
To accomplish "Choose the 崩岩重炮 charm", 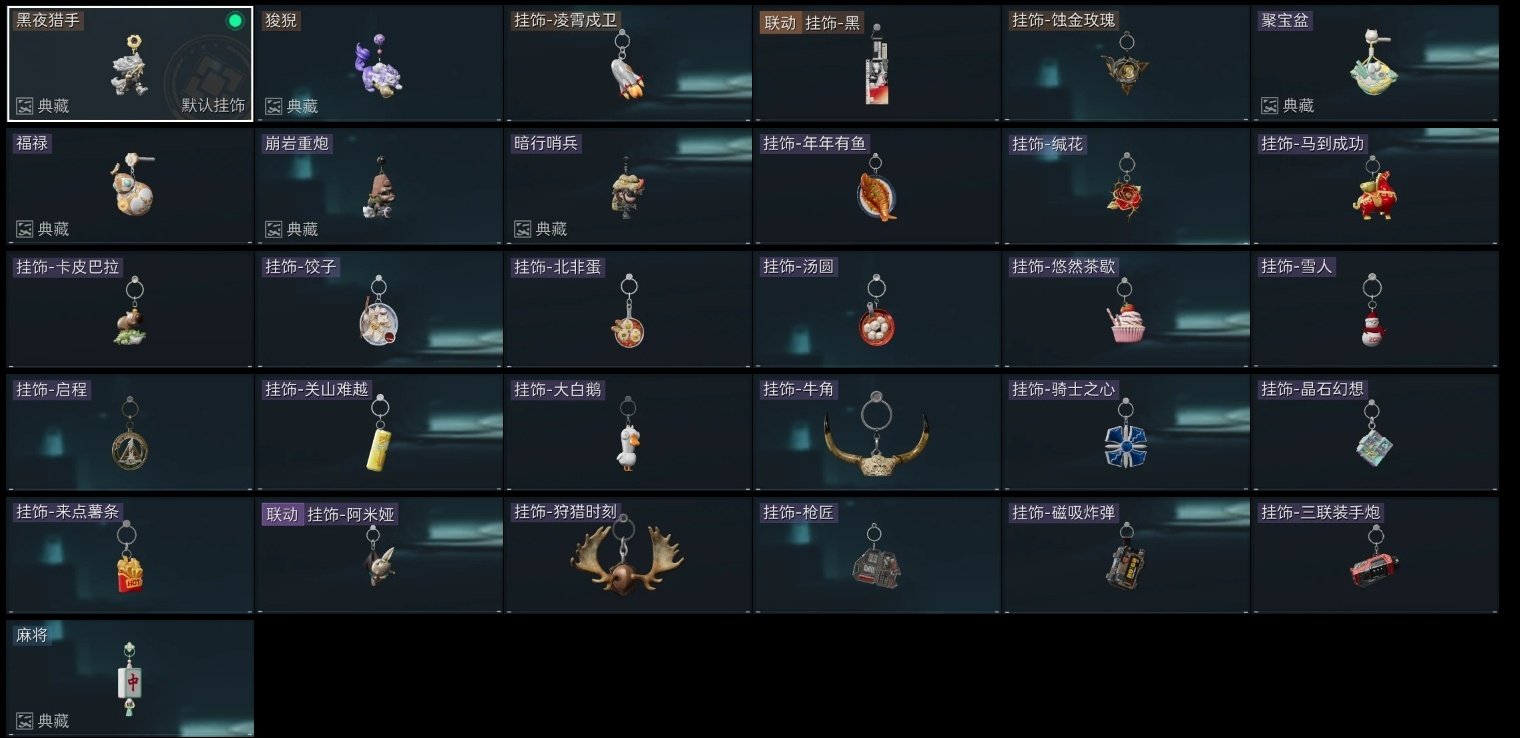I will [x=379, y=186].
